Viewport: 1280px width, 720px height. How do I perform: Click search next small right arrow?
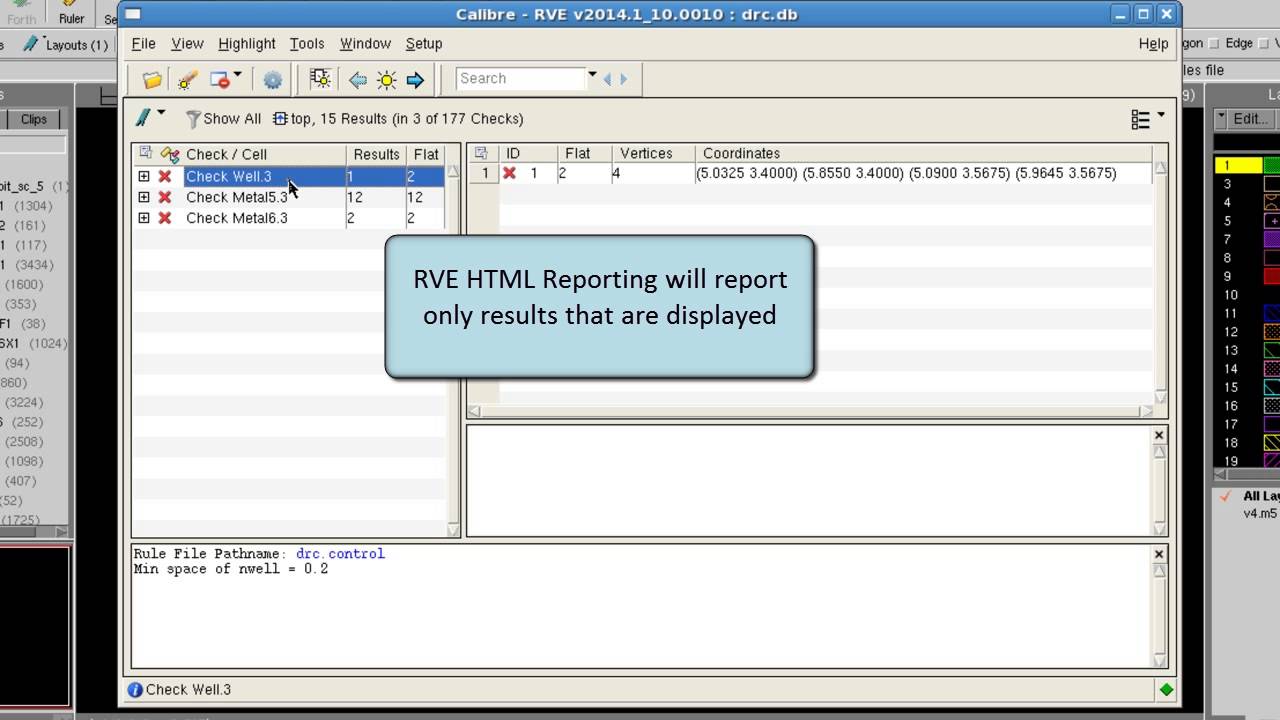(624, 79)
